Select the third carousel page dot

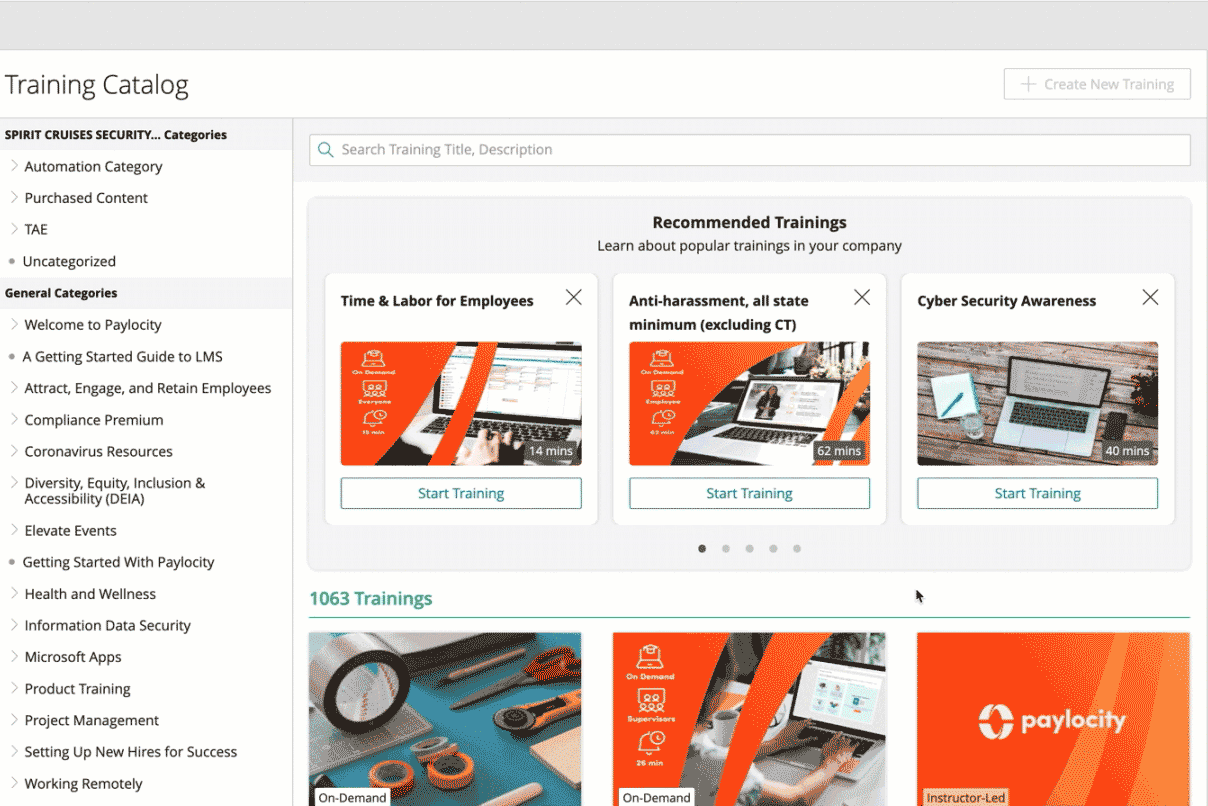tap(749, 548)
